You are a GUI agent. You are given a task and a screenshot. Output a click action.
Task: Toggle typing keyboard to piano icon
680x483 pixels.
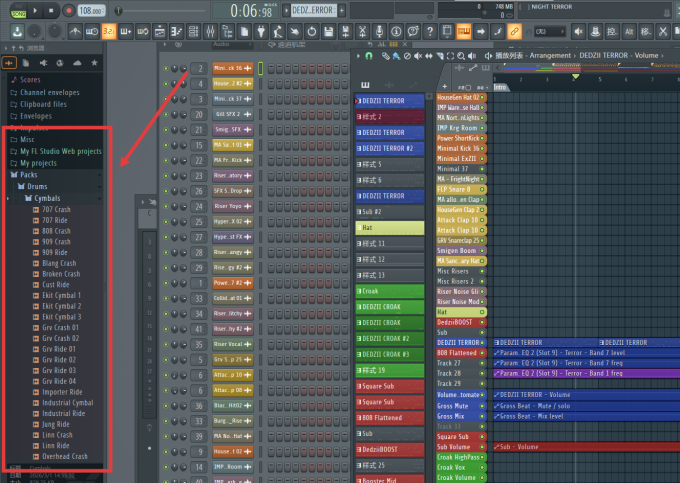tap(464, 31)
